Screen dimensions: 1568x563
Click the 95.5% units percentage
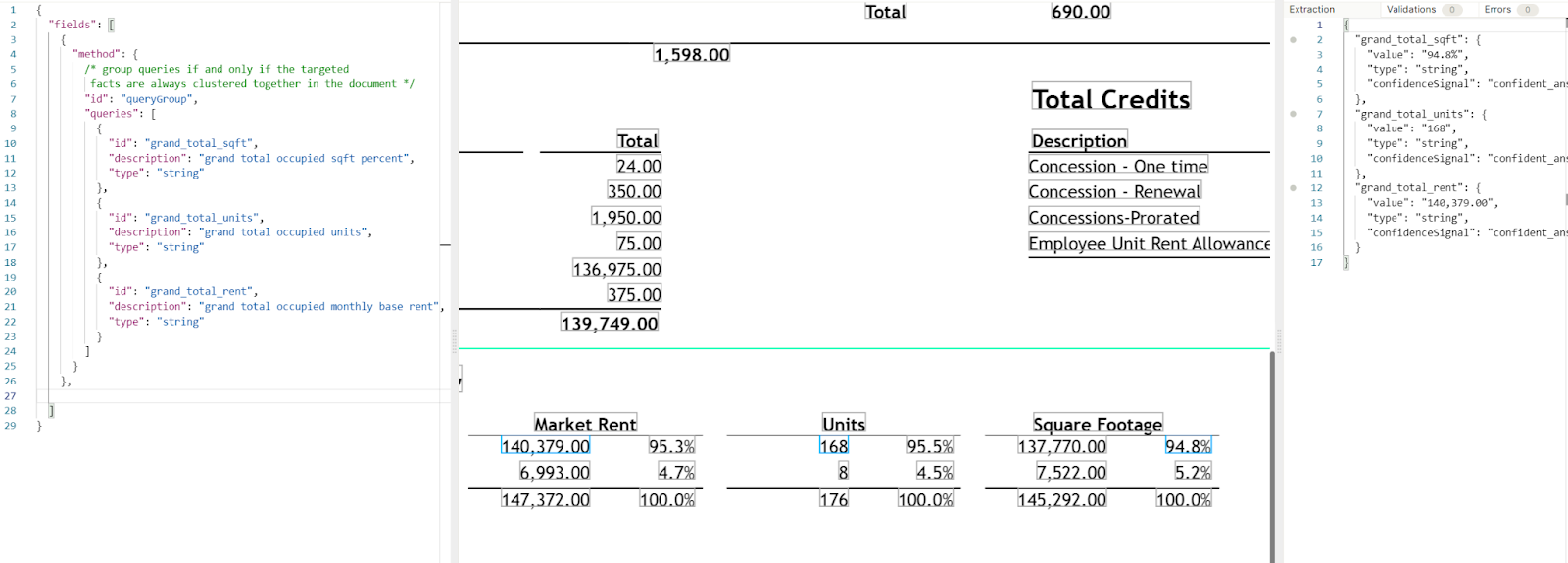pyautogui.click(x=930, y=446)
